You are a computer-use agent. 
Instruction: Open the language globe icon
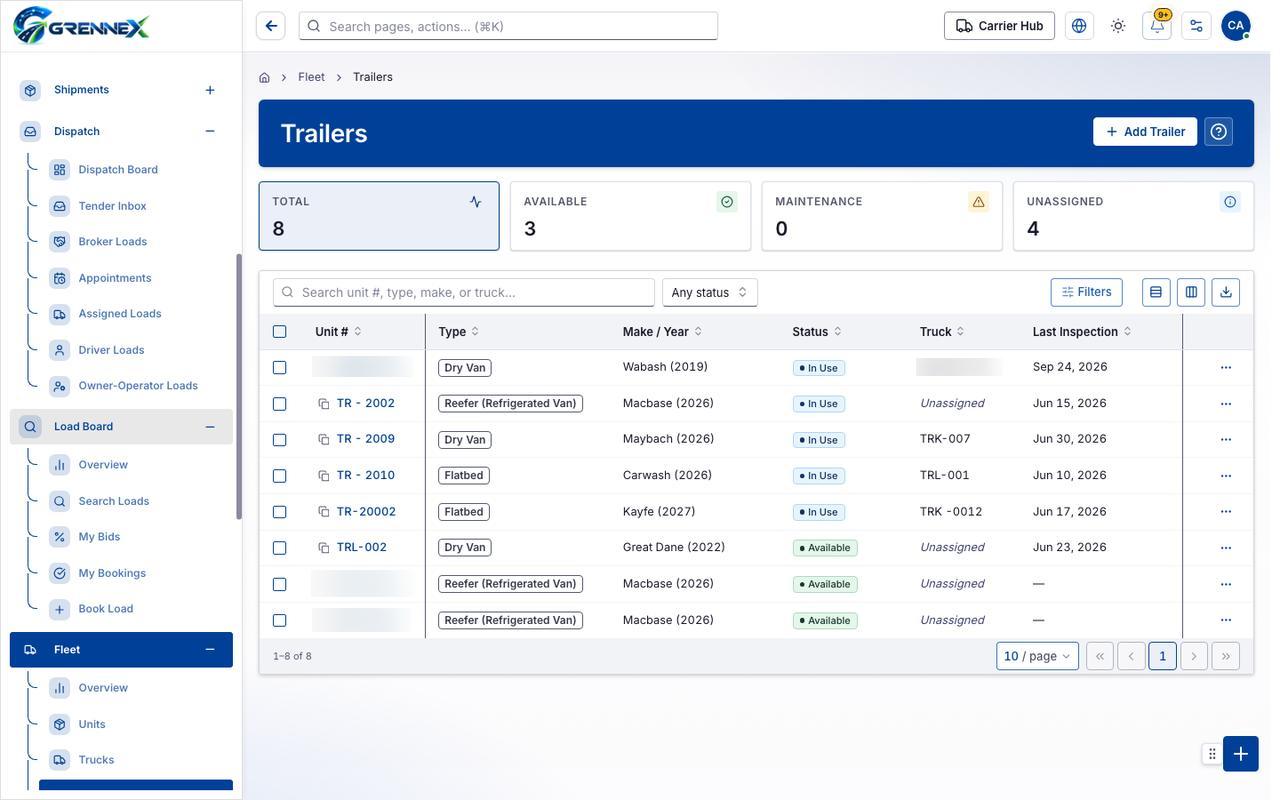[x=1079, y=26]
